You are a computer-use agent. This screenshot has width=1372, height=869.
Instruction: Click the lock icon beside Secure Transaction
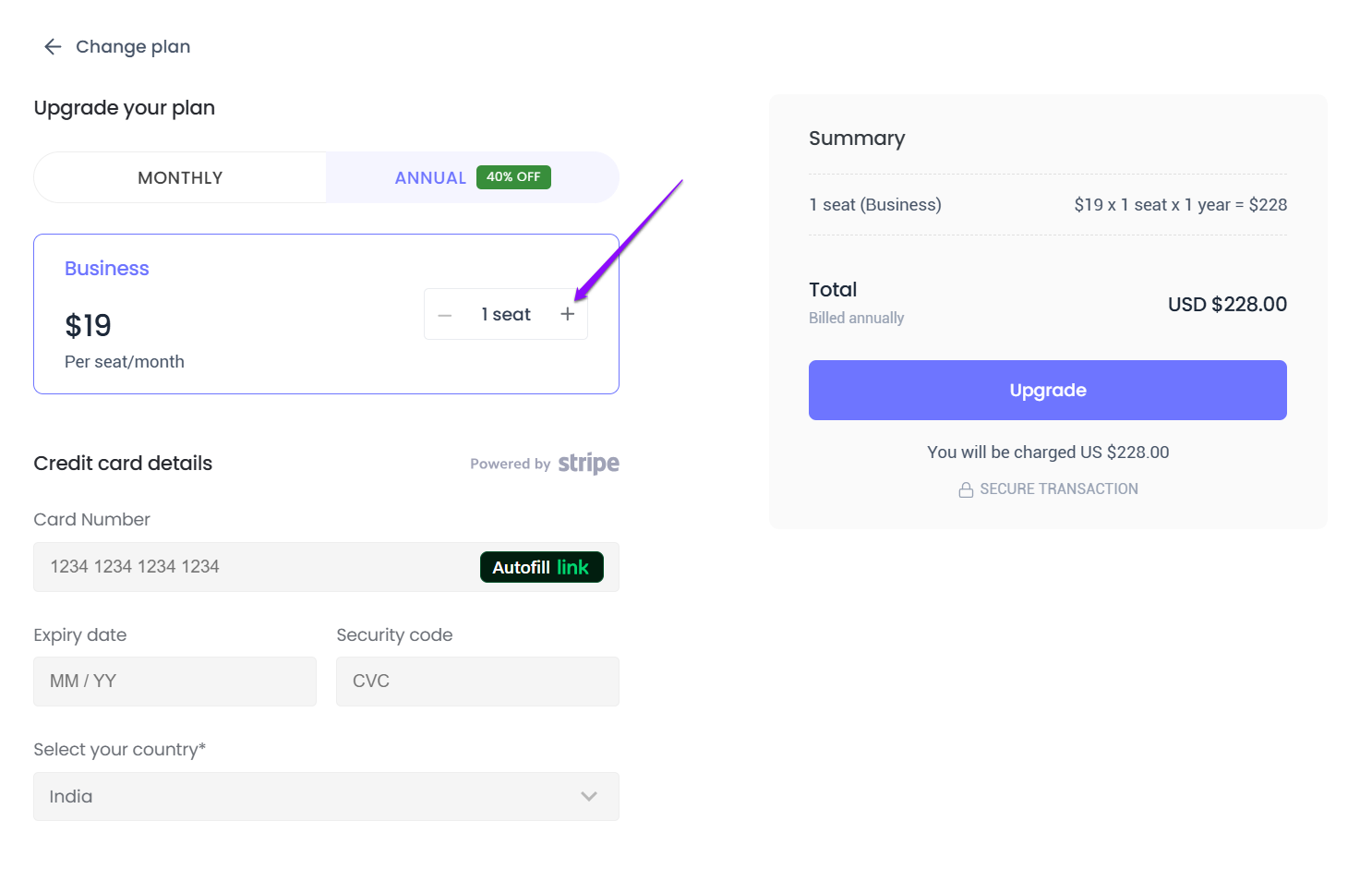tap(966, 489)
